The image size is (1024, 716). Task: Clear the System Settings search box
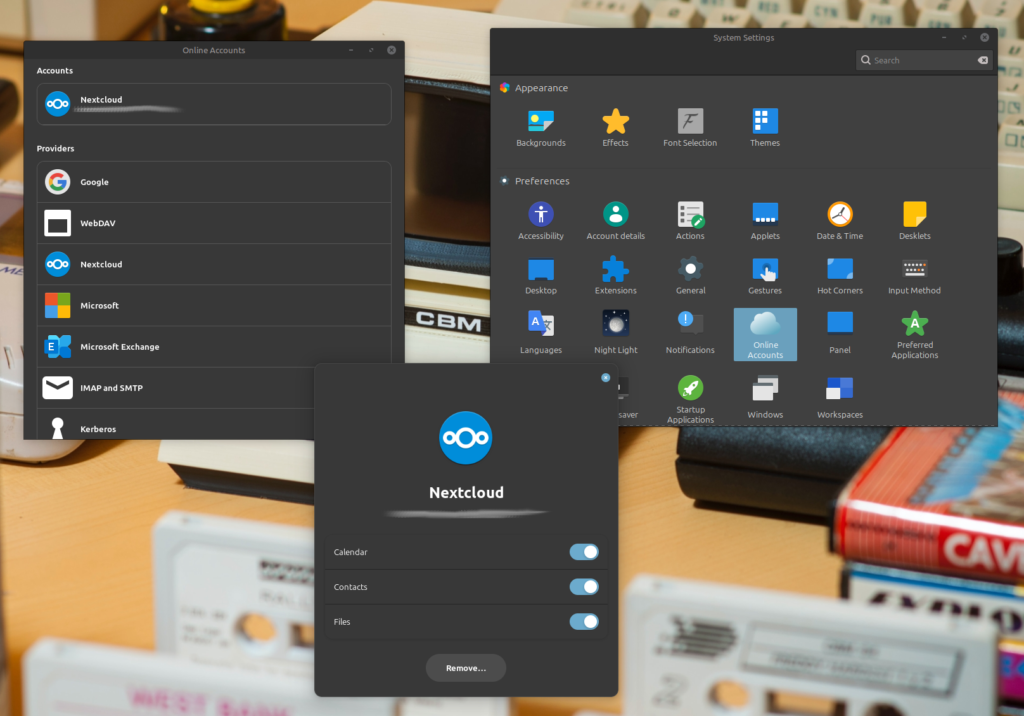[982, 60]
